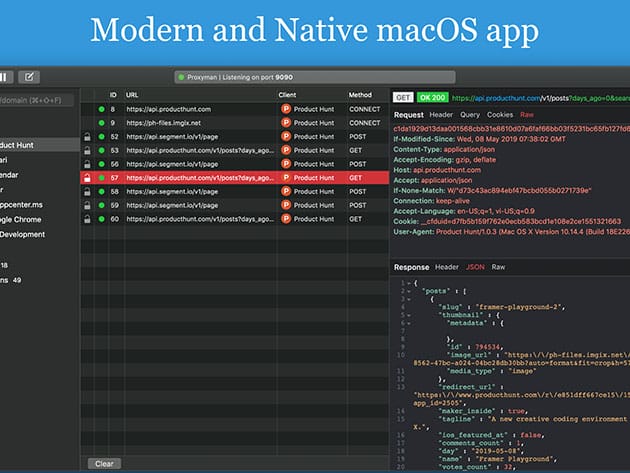This screenshot has height=473, width=630.
Task: Click Product Hunt client icon in row 57
Action: [x=287, y=177]
